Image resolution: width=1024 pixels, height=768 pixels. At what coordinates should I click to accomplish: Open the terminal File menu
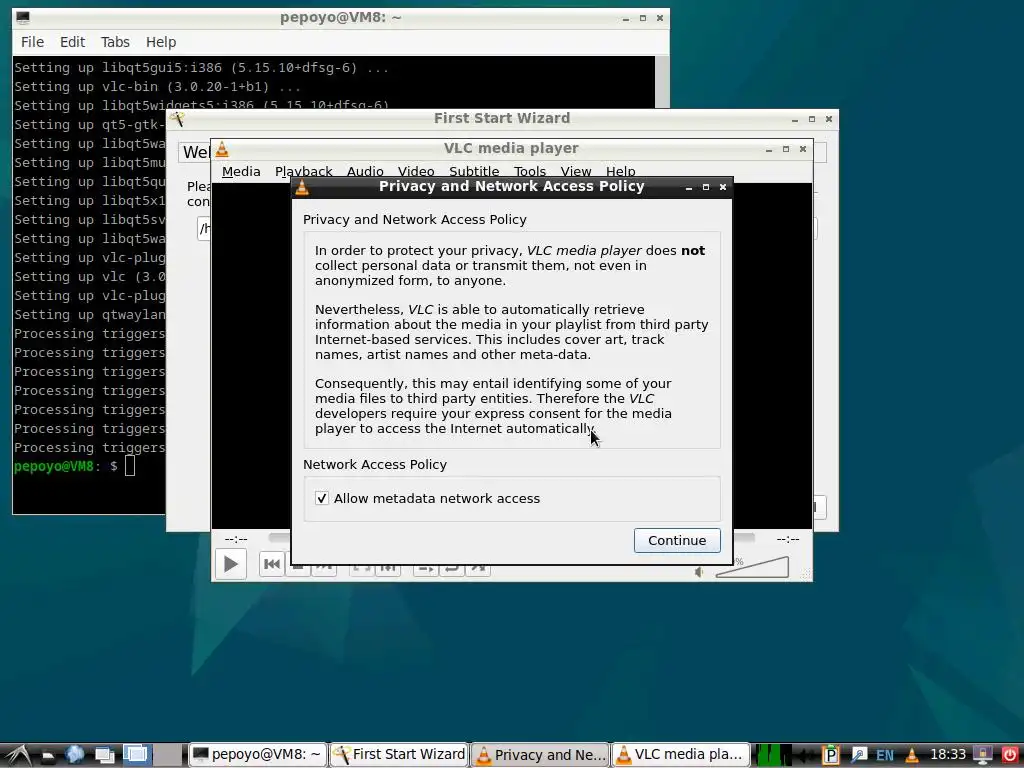point(32,42)
